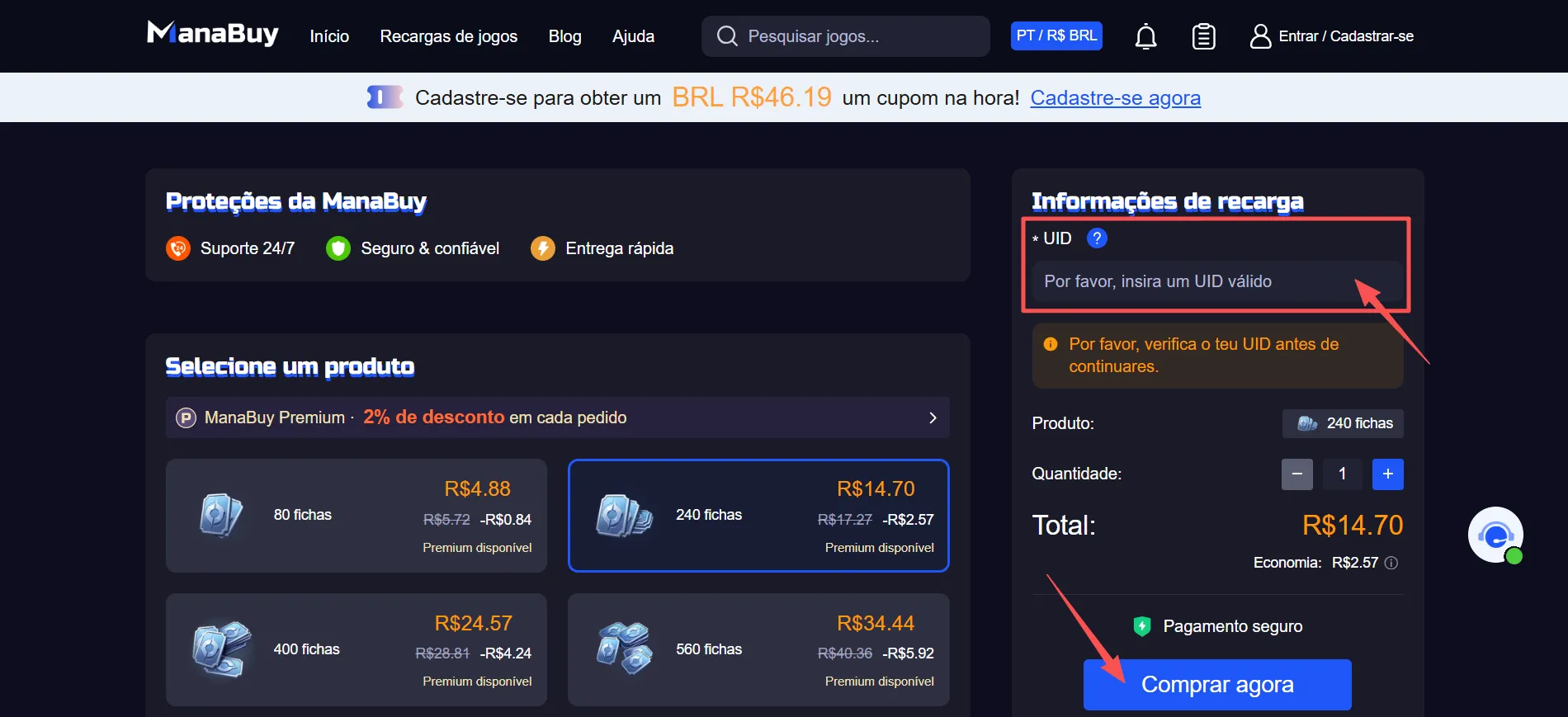1568x717 pixels.
Task: Click Premium disponível under 80 fichas
Action: coord(477,548)
